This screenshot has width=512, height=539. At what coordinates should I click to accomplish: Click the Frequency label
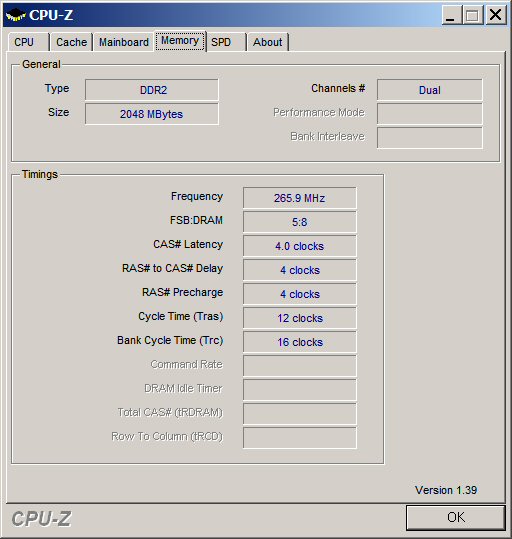click(x=197, y=196)
